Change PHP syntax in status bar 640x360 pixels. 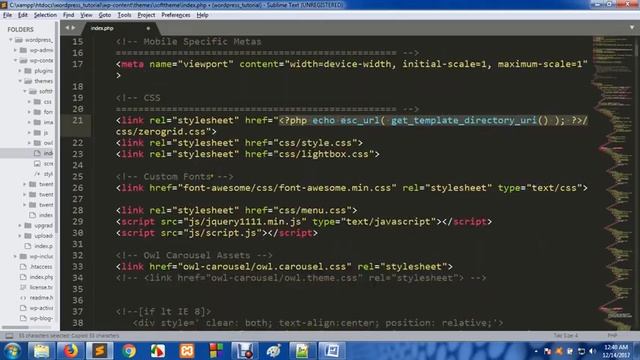tap(612, 336)
